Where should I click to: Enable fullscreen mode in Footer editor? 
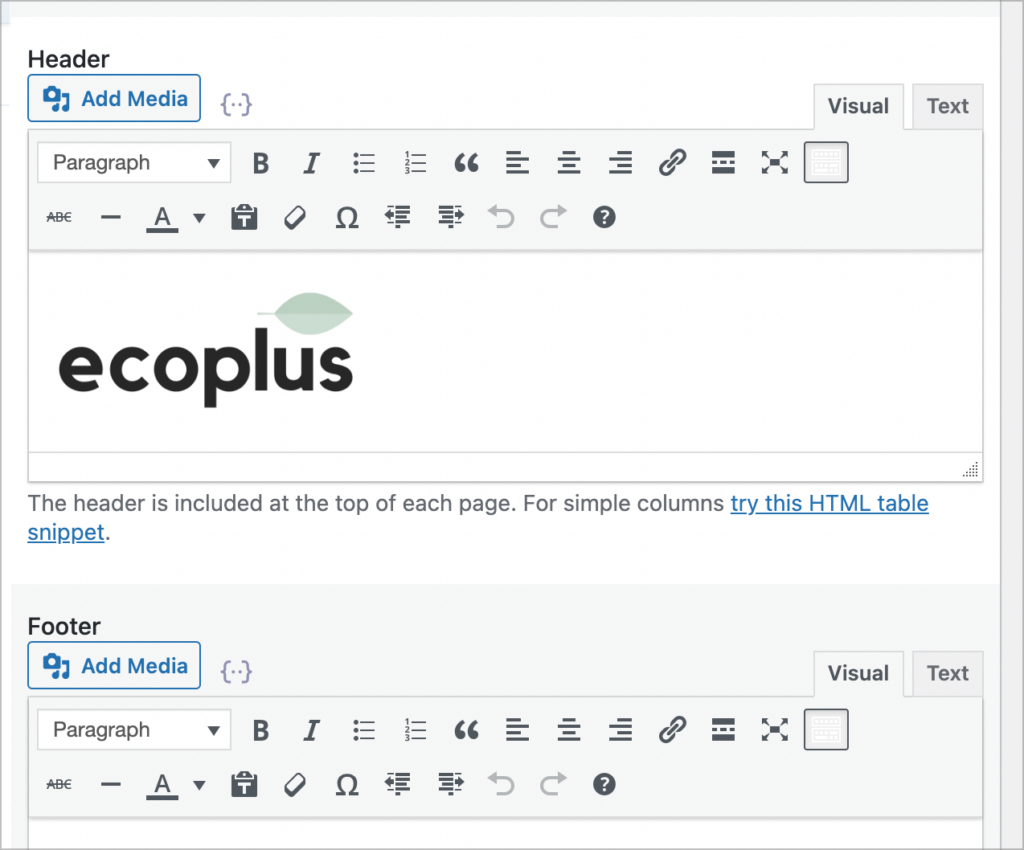coord(775,731)
